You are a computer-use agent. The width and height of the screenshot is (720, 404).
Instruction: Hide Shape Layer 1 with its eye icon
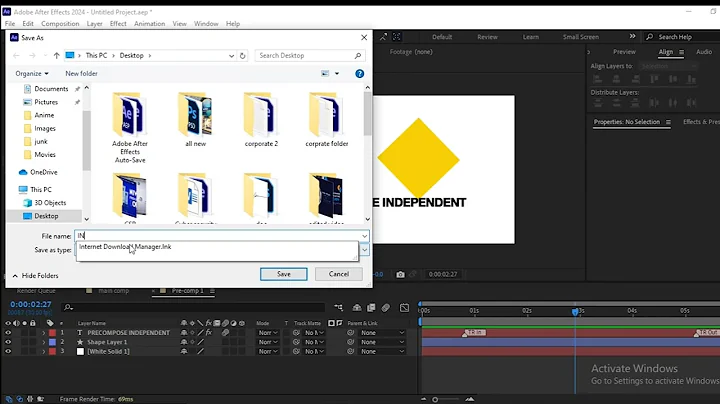pos(8,342)
